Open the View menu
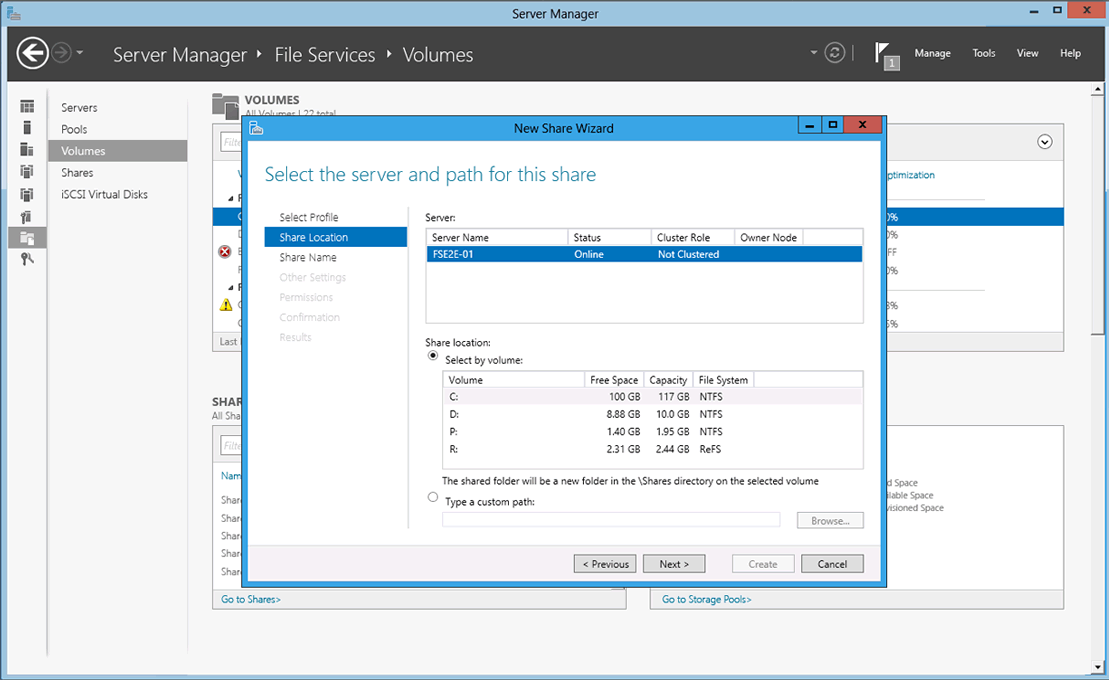Image resolution: width=1109 pixels, height=680 pixels. point(1027,53)
